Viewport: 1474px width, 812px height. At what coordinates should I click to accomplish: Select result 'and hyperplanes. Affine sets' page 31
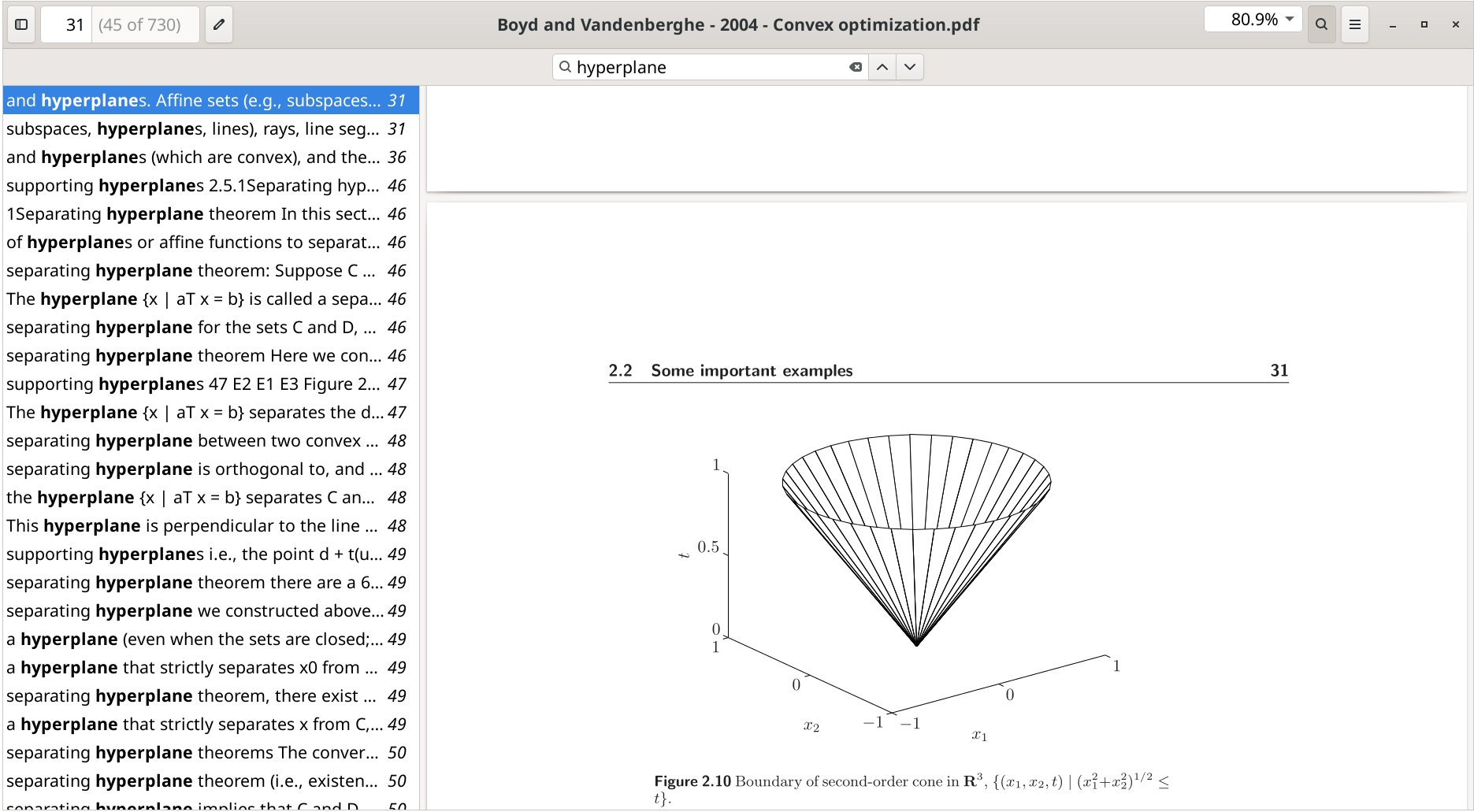(210, 101)
